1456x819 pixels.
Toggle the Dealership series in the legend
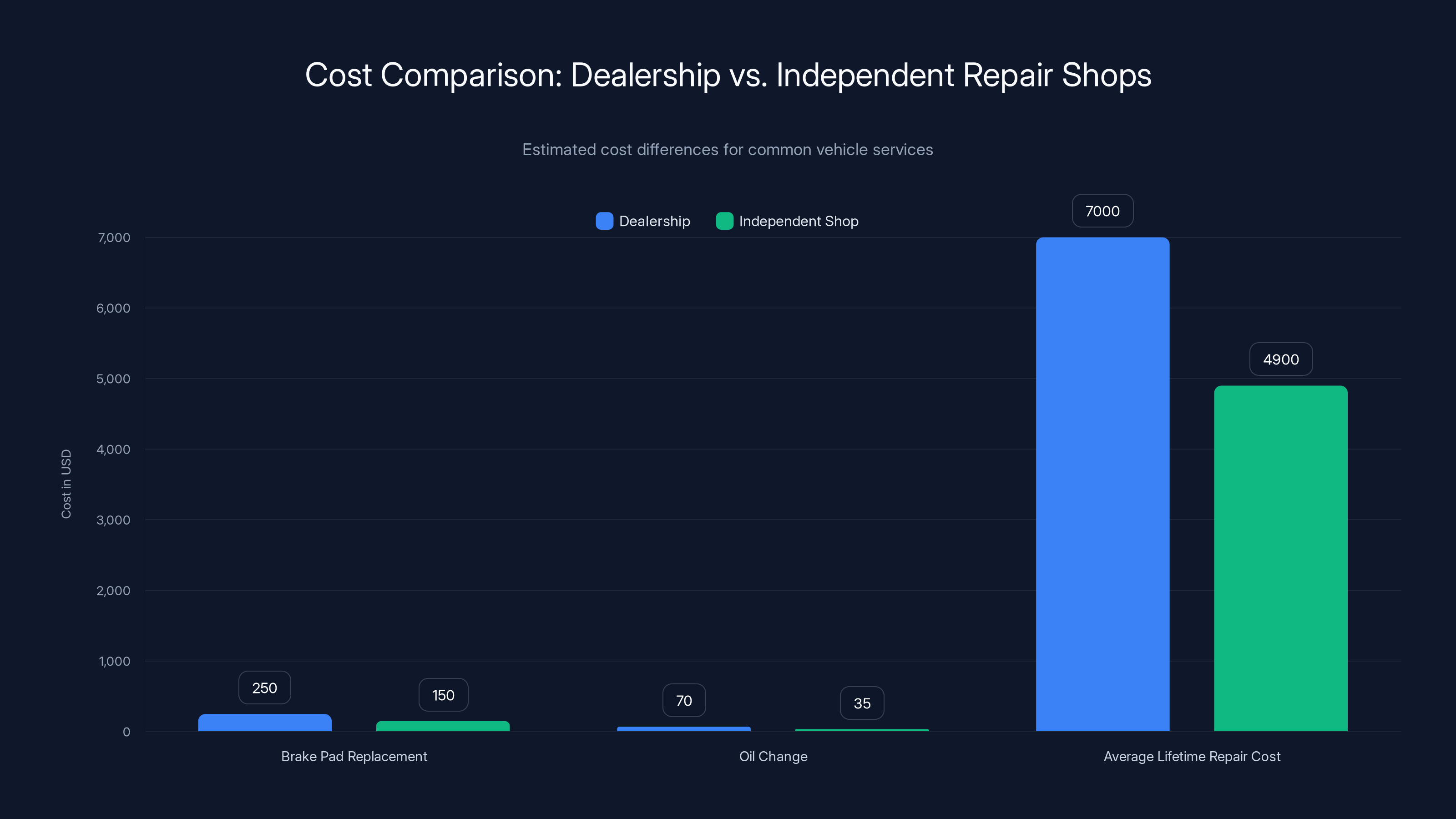pyautogui.click(x=654, y=221)
